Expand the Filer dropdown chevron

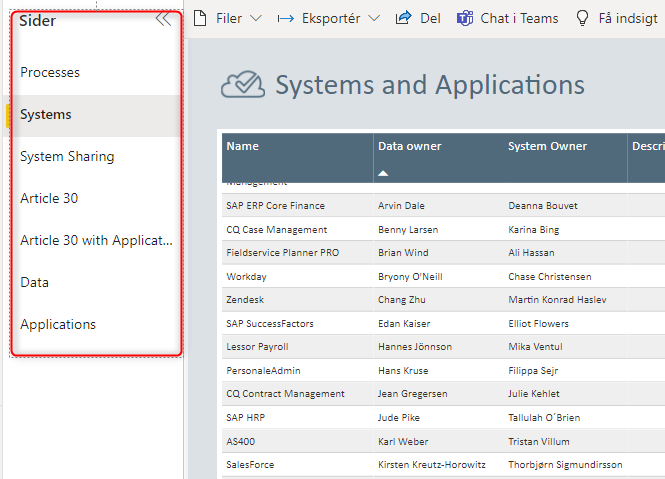pos(255,18)
